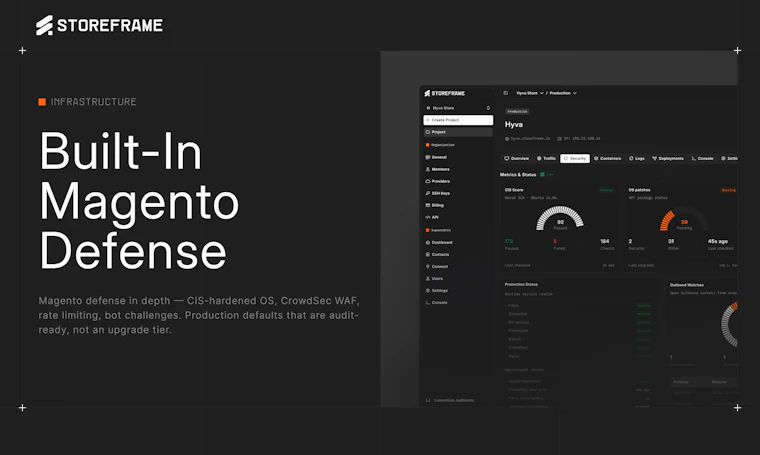The height and width of the screenshot is (455, 760).
Task: Select the Project item in the sidebar
Action: [x=458, y=132]
